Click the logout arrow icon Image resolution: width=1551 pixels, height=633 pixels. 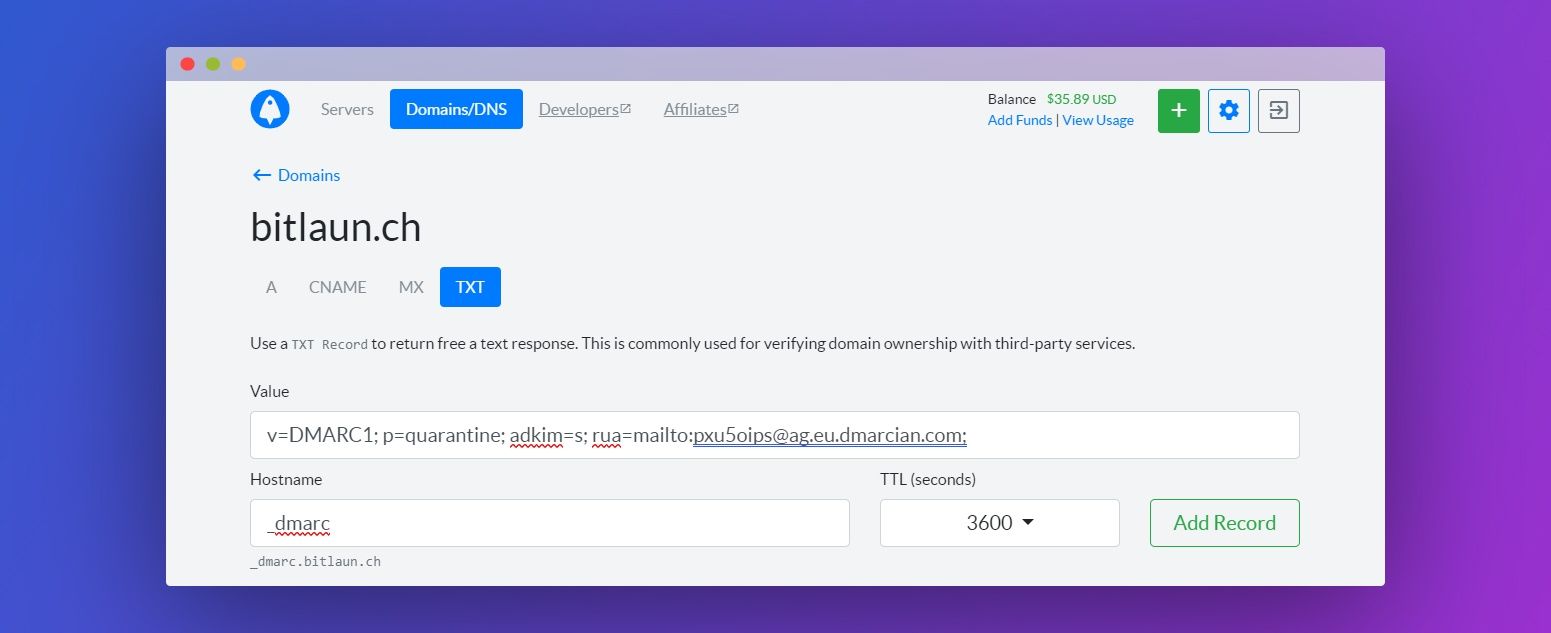coord(1279,110)
